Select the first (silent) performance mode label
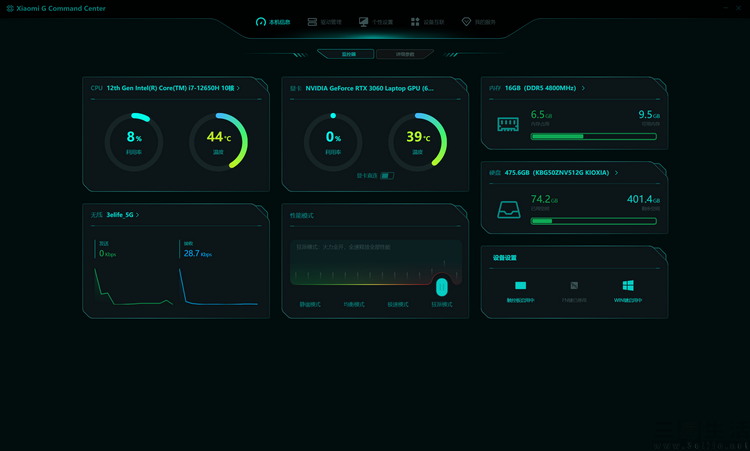Viewport: 750px width, 451px height. [x=310, y=305]
